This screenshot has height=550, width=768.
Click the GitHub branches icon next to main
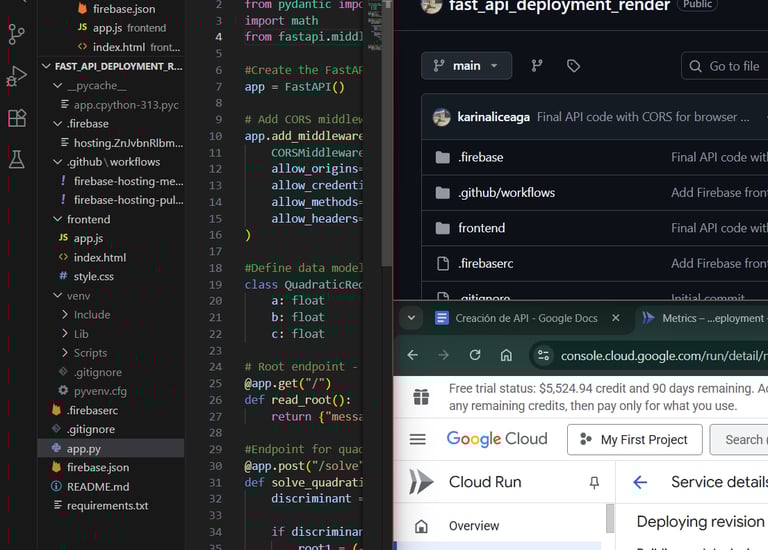(x=537, y=66)
